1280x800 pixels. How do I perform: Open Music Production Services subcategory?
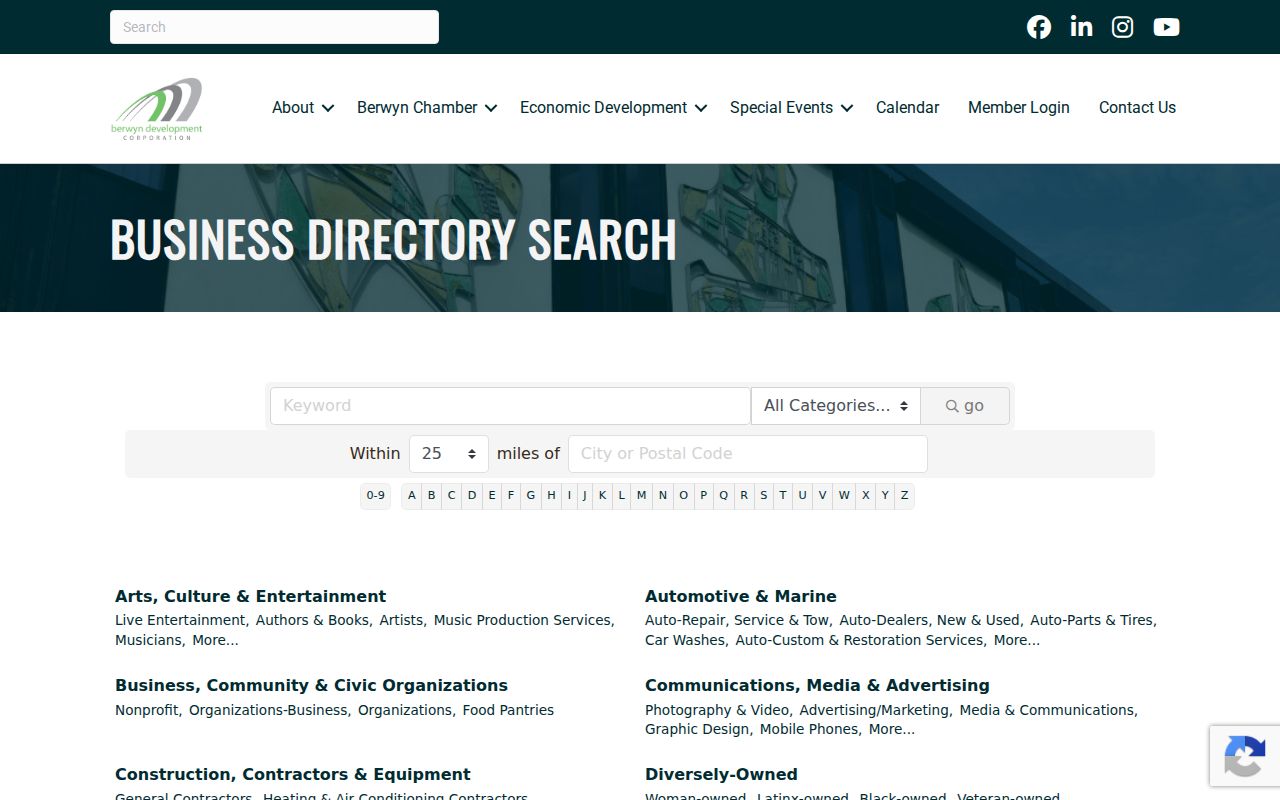pos(522,621)
